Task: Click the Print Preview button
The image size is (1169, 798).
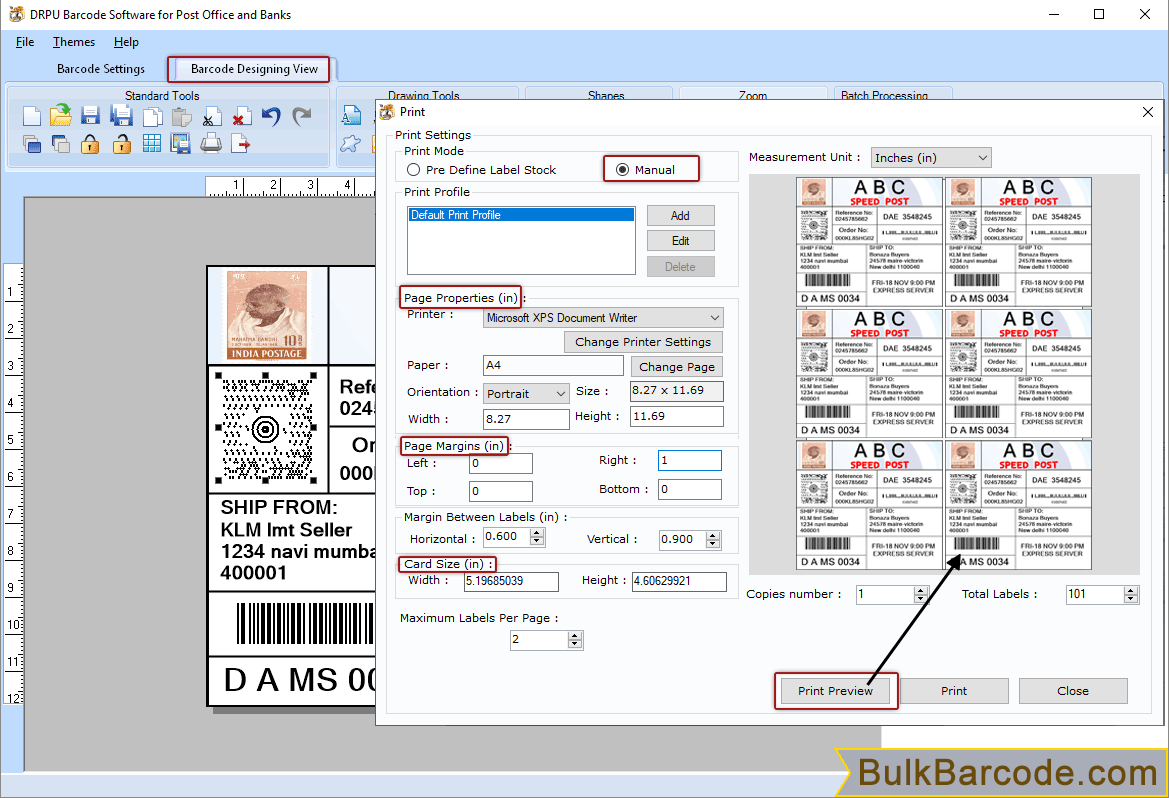Action: click(x=836, y=691)
